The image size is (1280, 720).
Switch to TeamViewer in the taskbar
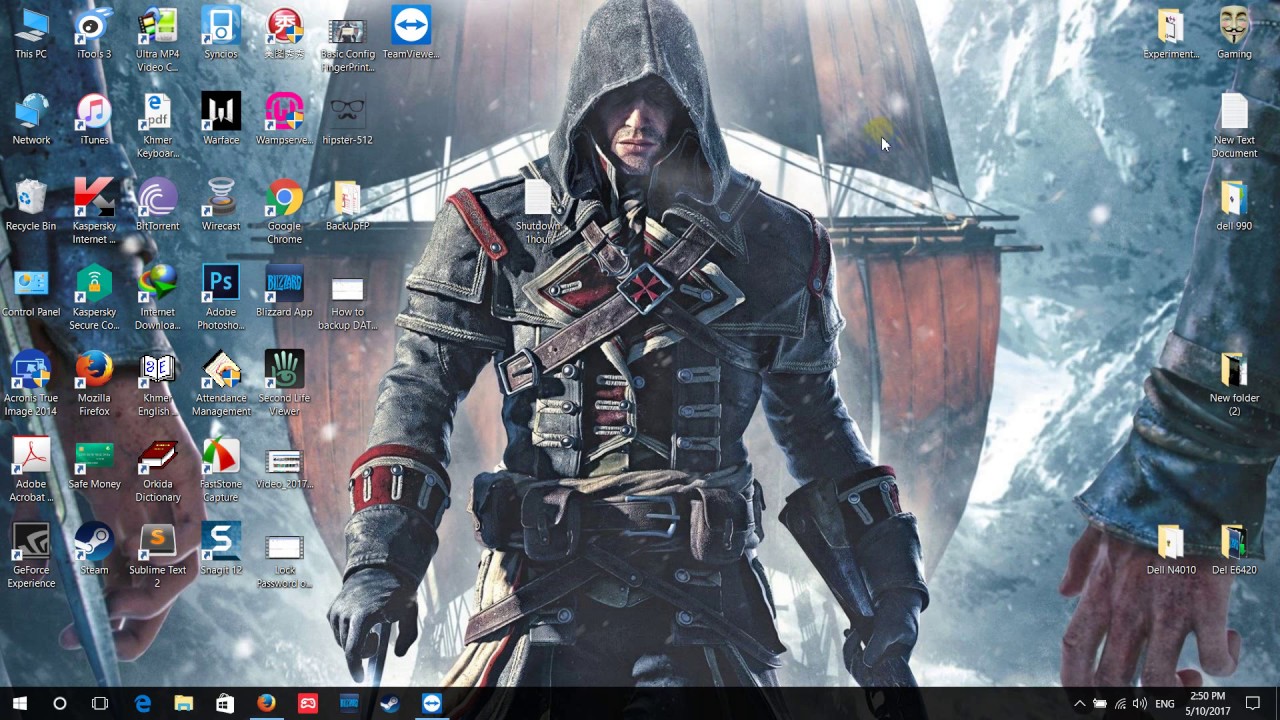pyautogui.click(x=431, y=704)
